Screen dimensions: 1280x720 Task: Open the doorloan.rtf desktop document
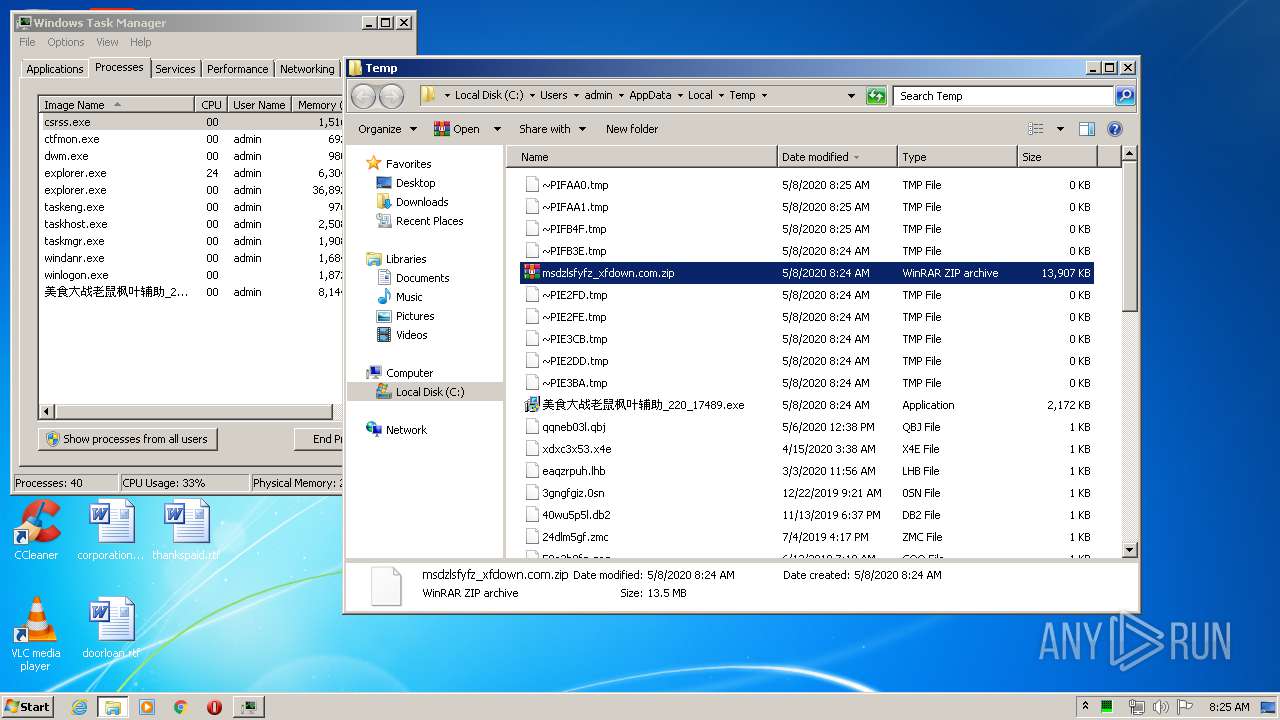pyautogui.click(x=111, y=629)
